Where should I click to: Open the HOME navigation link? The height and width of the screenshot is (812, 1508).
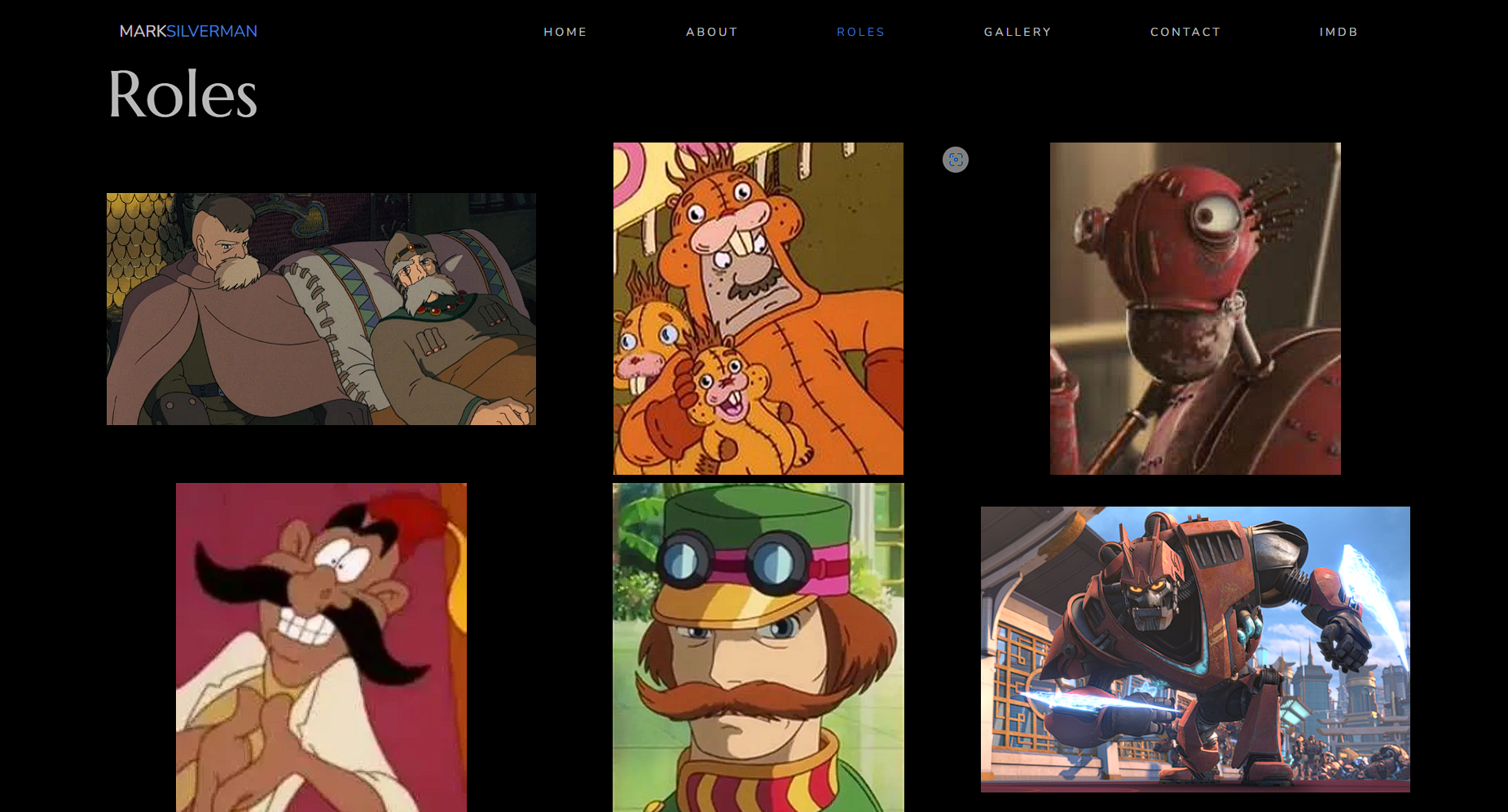[565, 32]
